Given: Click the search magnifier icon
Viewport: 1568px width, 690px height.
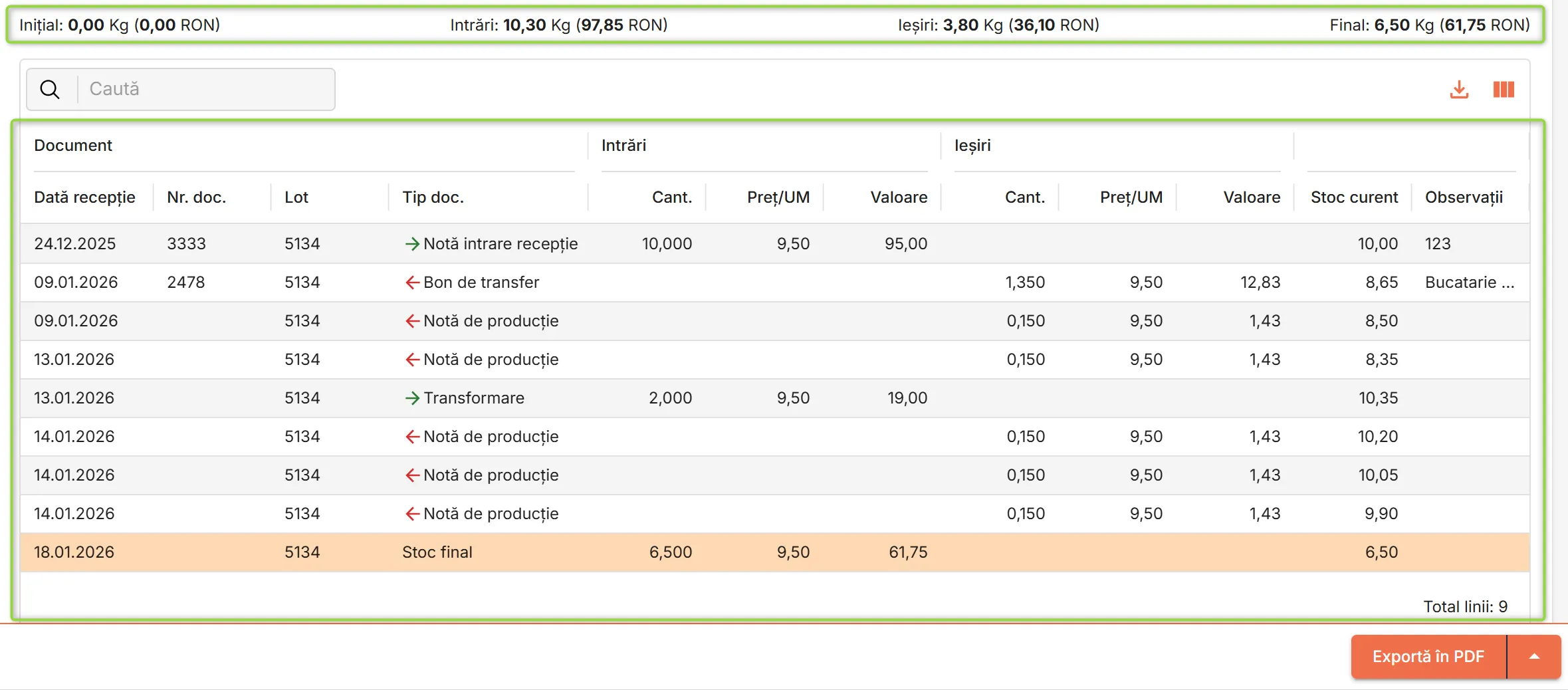Looking at the screenshot, I should (x=50, y=89).
